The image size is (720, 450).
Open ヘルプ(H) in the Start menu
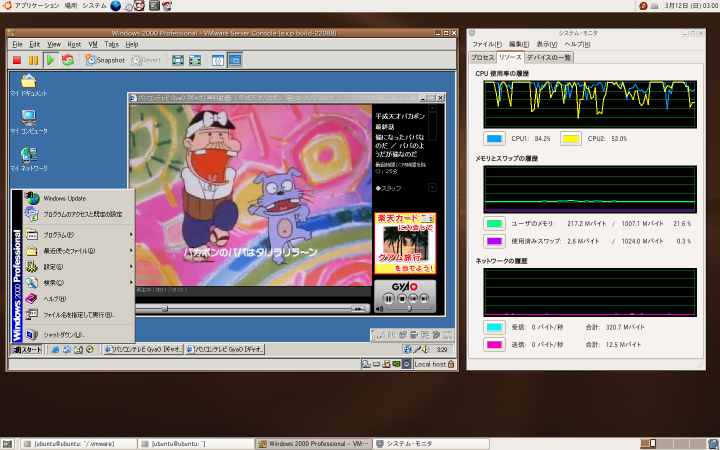click(79, 299)
